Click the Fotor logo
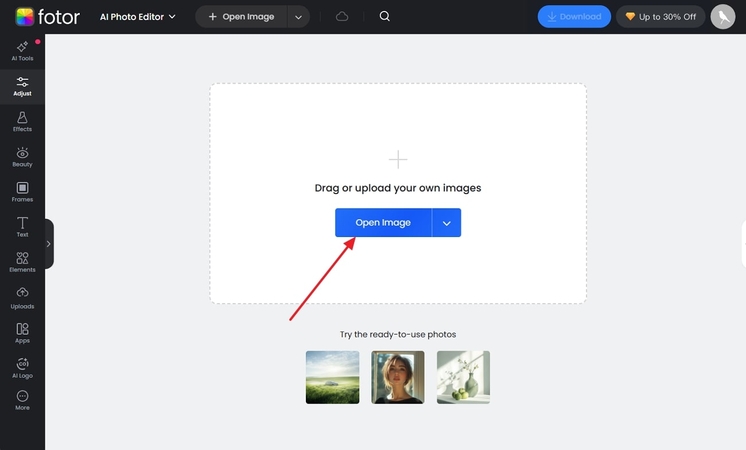The width and height of the screenshot is (746, 450). click(x=48, y=17)
